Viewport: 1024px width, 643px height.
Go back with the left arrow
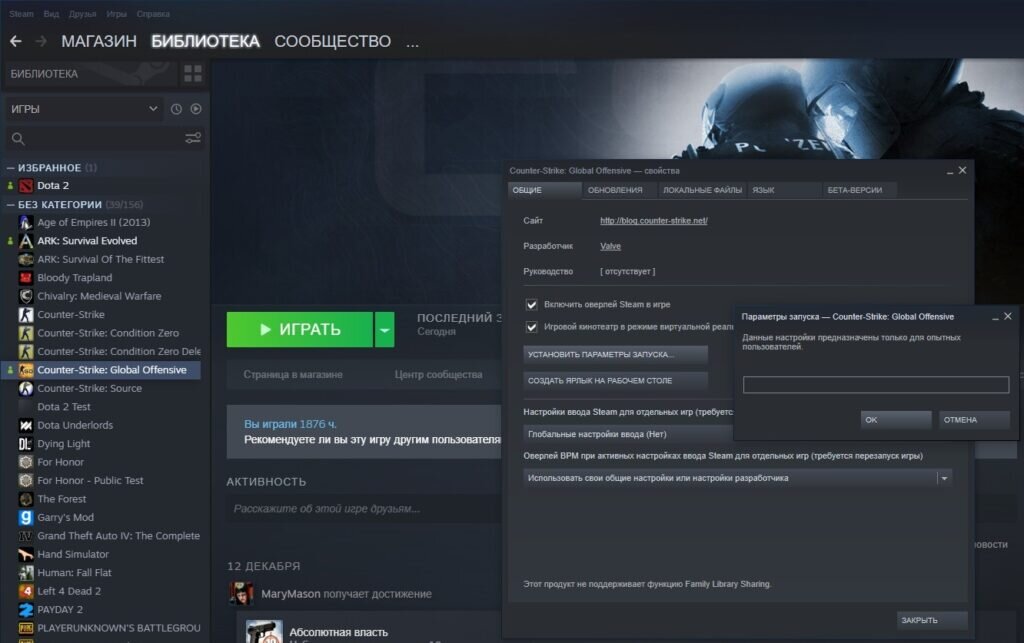click(x=16, y=41)
